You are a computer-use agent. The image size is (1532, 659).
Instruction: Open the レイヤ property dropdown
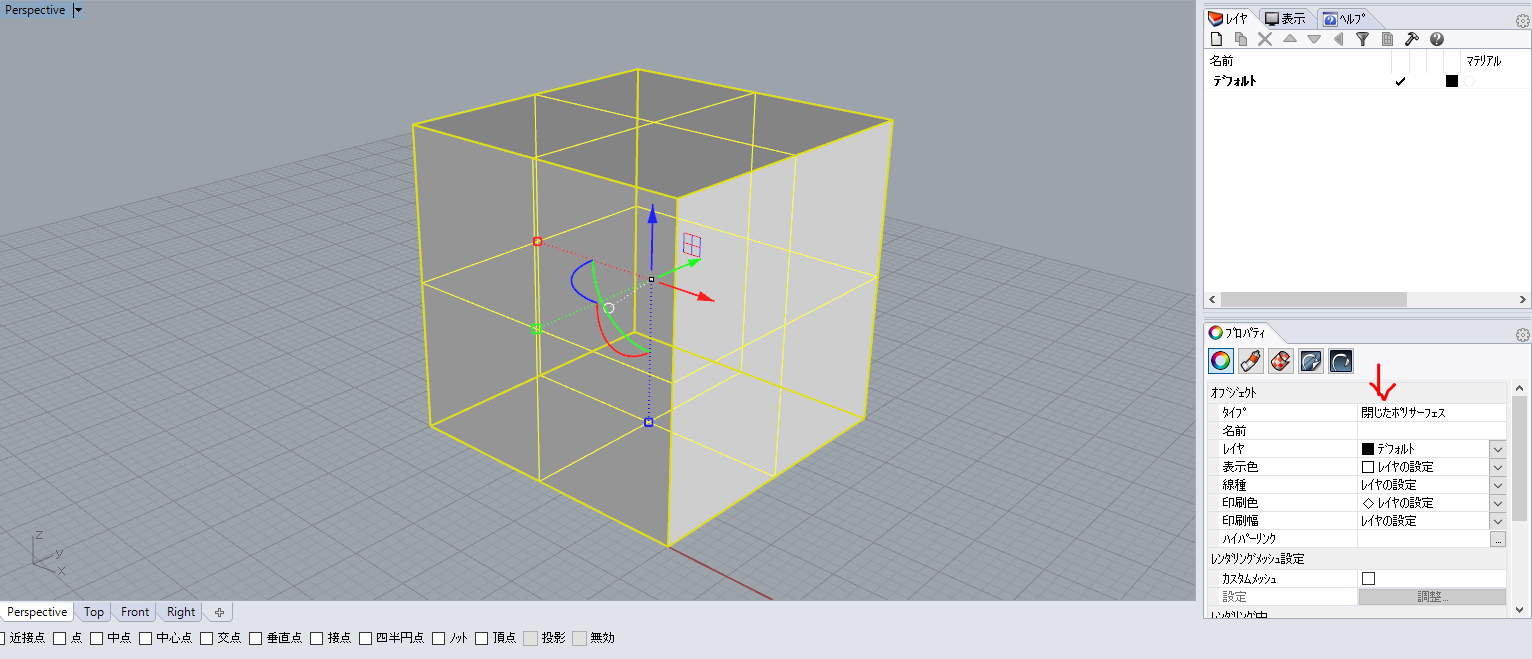tap(1498, 448)
